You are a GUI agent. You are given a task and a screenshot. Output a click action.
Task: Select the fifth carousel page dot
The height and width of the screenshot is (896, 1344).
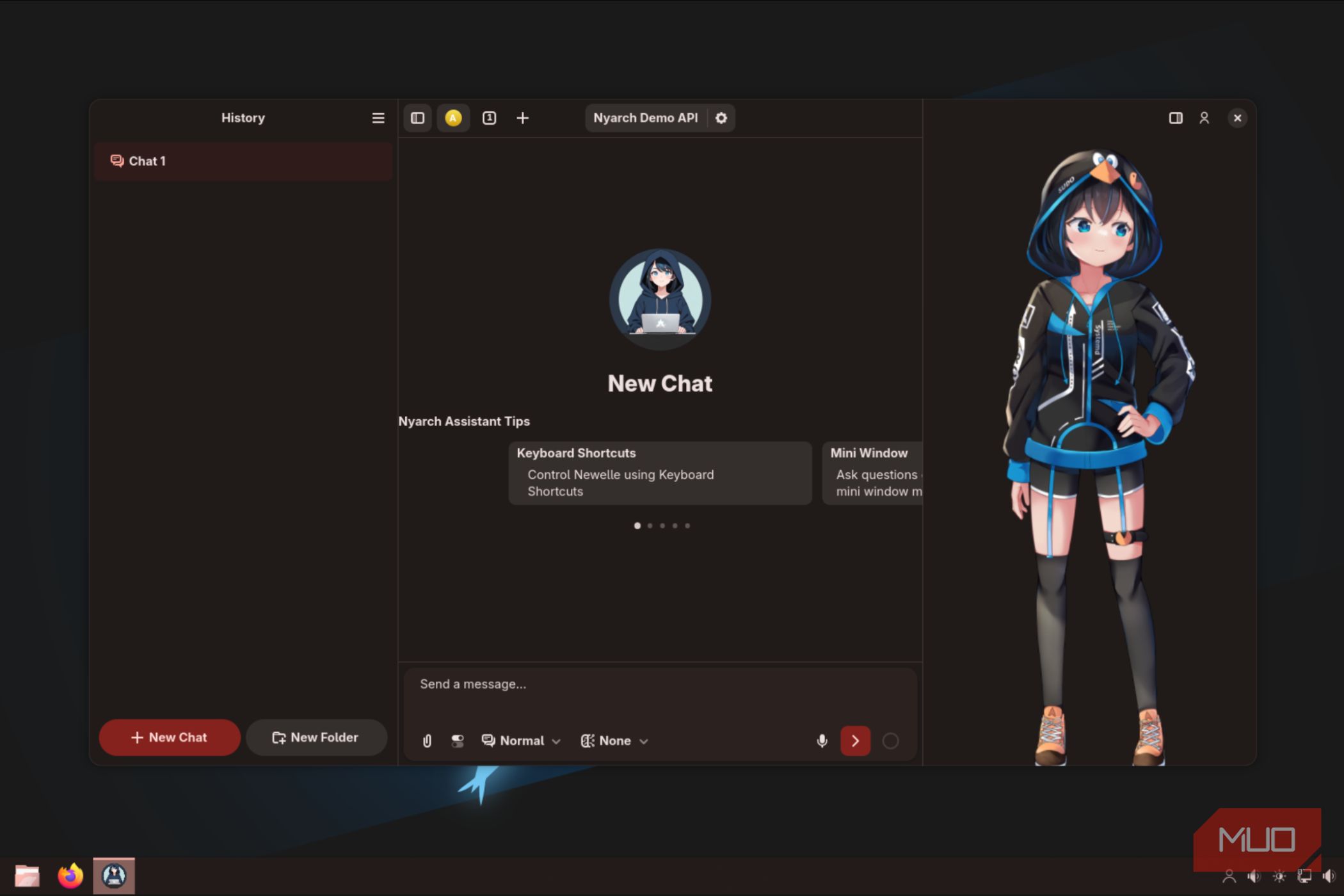pyautogui.click(x=687, y=526)
